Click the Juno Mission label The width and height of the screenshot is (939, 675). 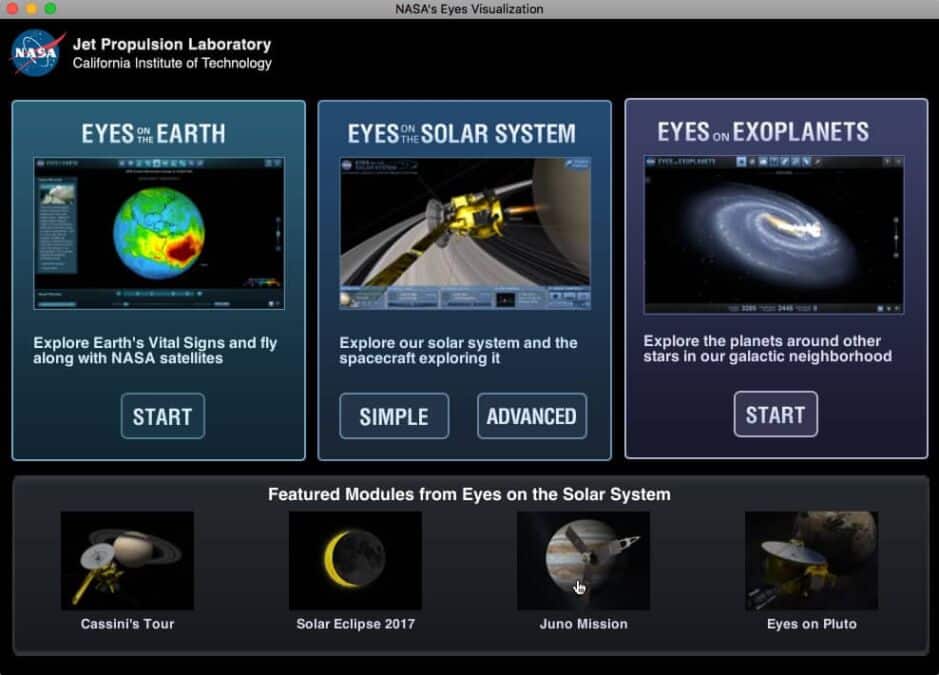click(583, 624)
